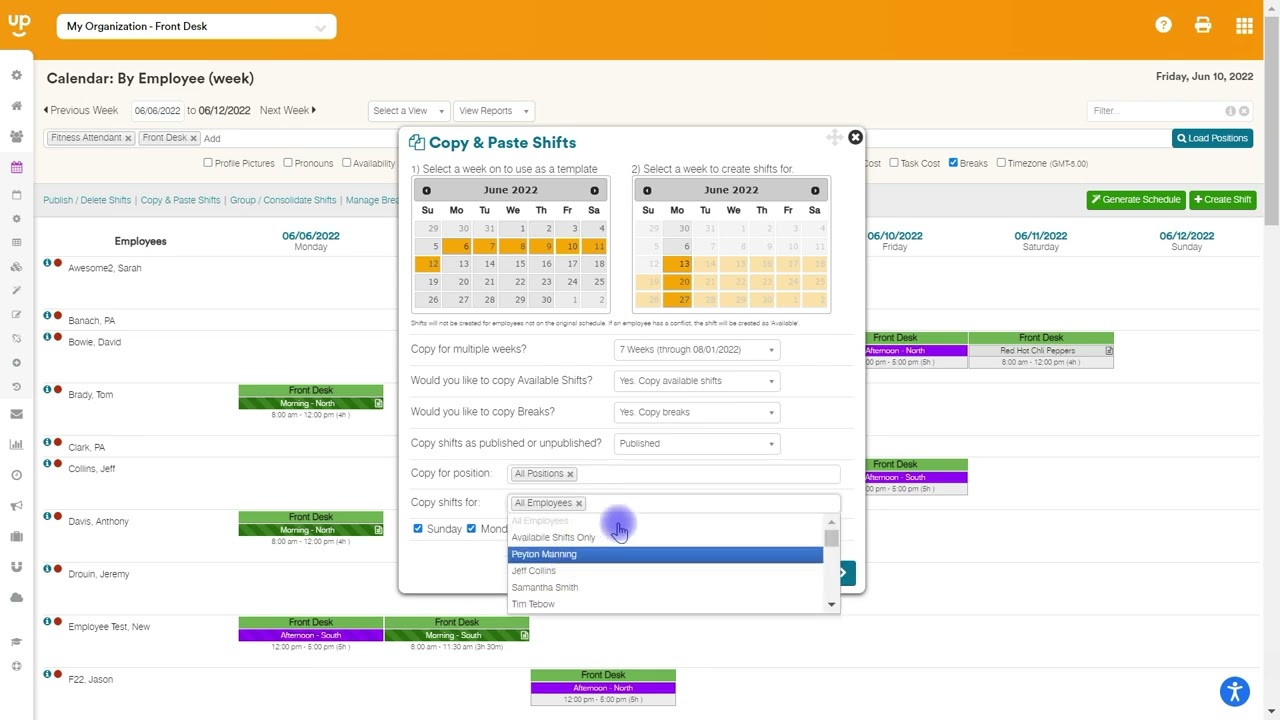Go to next month in the create-shifts calendar

coord(815,190)
